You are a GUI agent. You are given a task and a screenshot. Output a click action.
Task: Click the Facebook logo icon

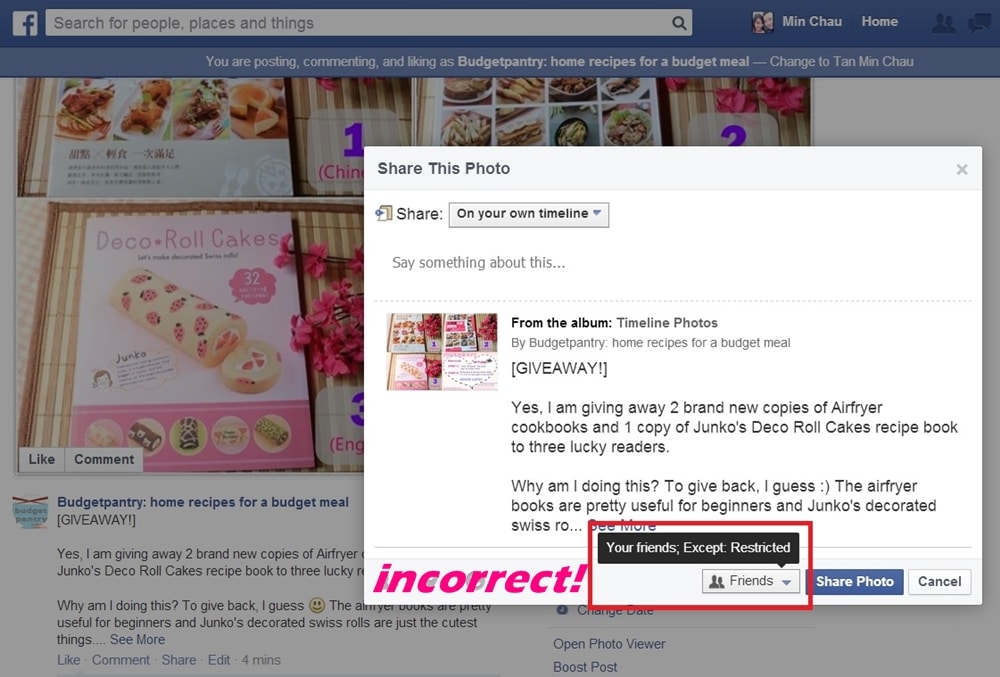(25, 24)
